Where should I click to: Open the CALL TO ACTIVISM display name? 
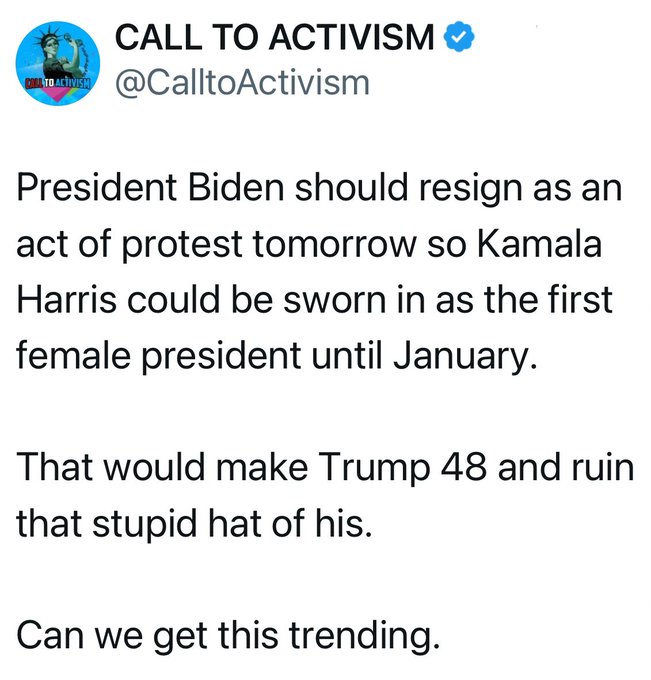pos(276,37)
